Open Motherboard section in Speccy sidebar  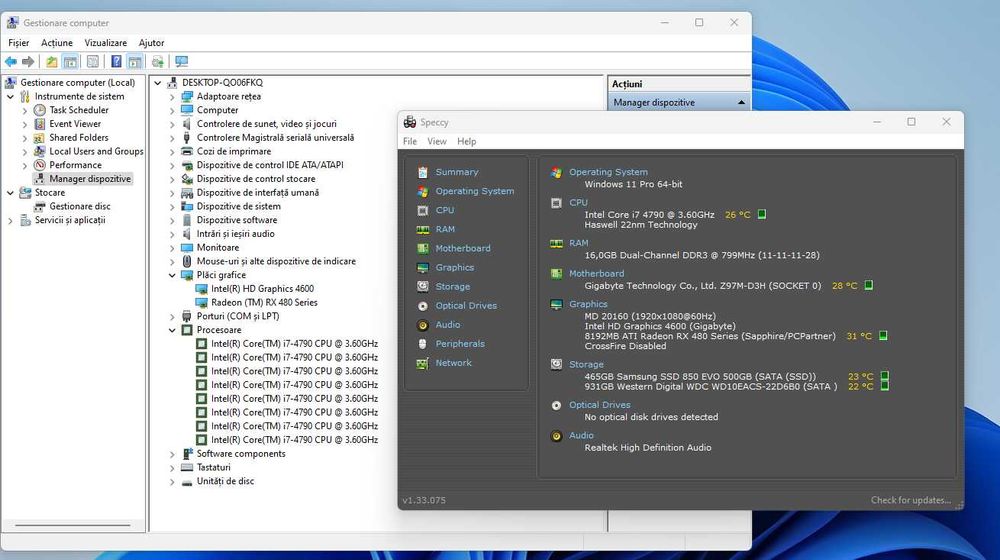coord(463,249)
